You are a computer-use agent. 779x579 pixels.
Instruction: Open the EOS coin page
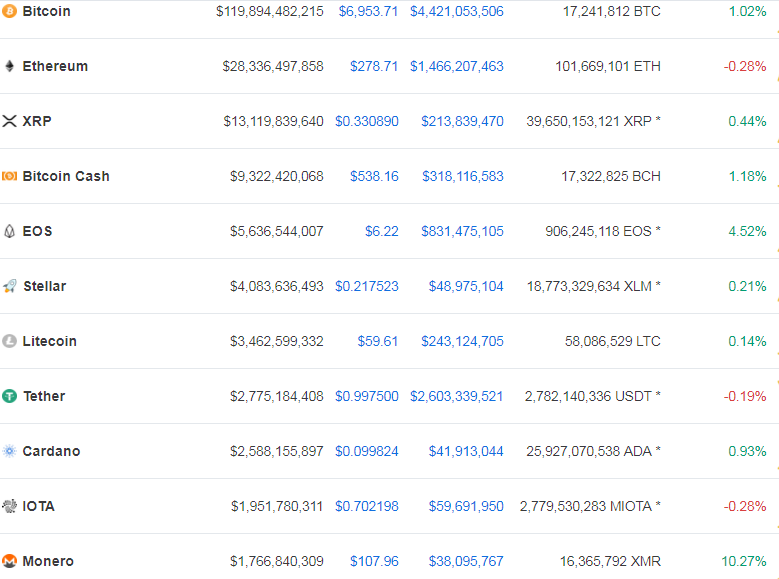pyautogui.click(x=37, y=231)
